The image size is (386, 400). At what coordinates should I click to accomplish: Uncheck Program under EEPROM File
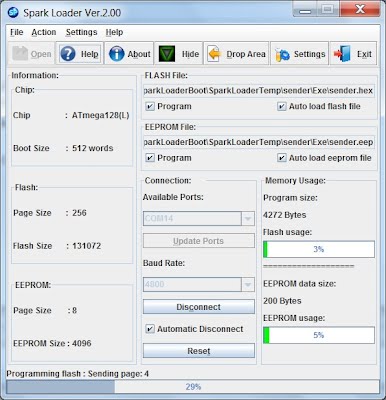click(x=150, y=158)
